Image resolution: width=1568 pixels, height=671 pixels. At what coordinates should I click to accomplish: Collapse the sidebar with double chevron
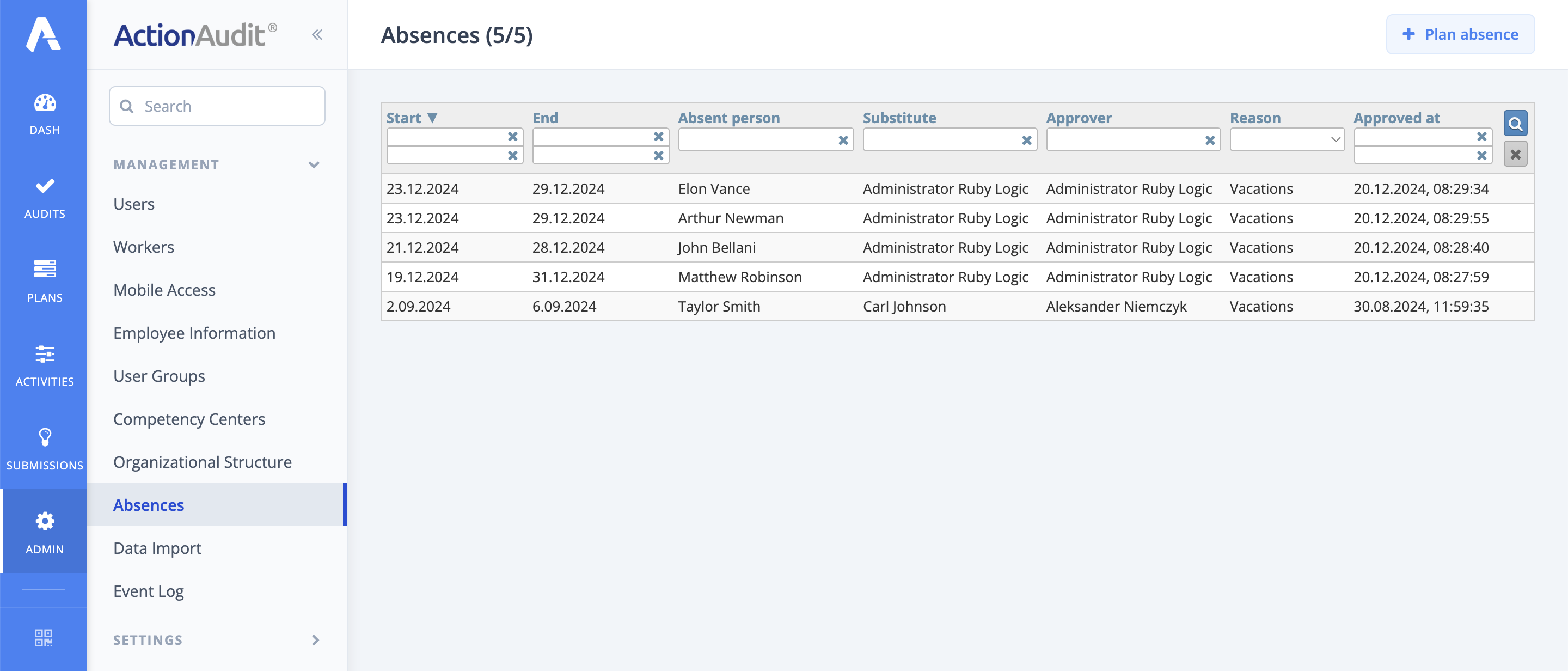316,35
